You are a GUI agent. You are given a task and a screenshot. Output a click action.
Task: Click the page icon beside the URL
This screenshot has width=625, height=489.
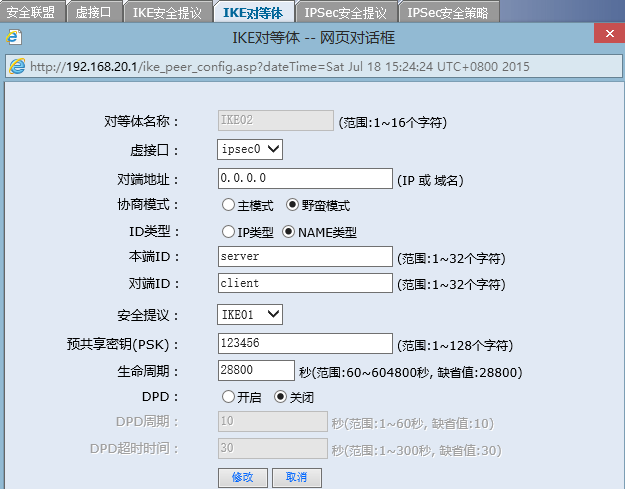click(18, 66)
